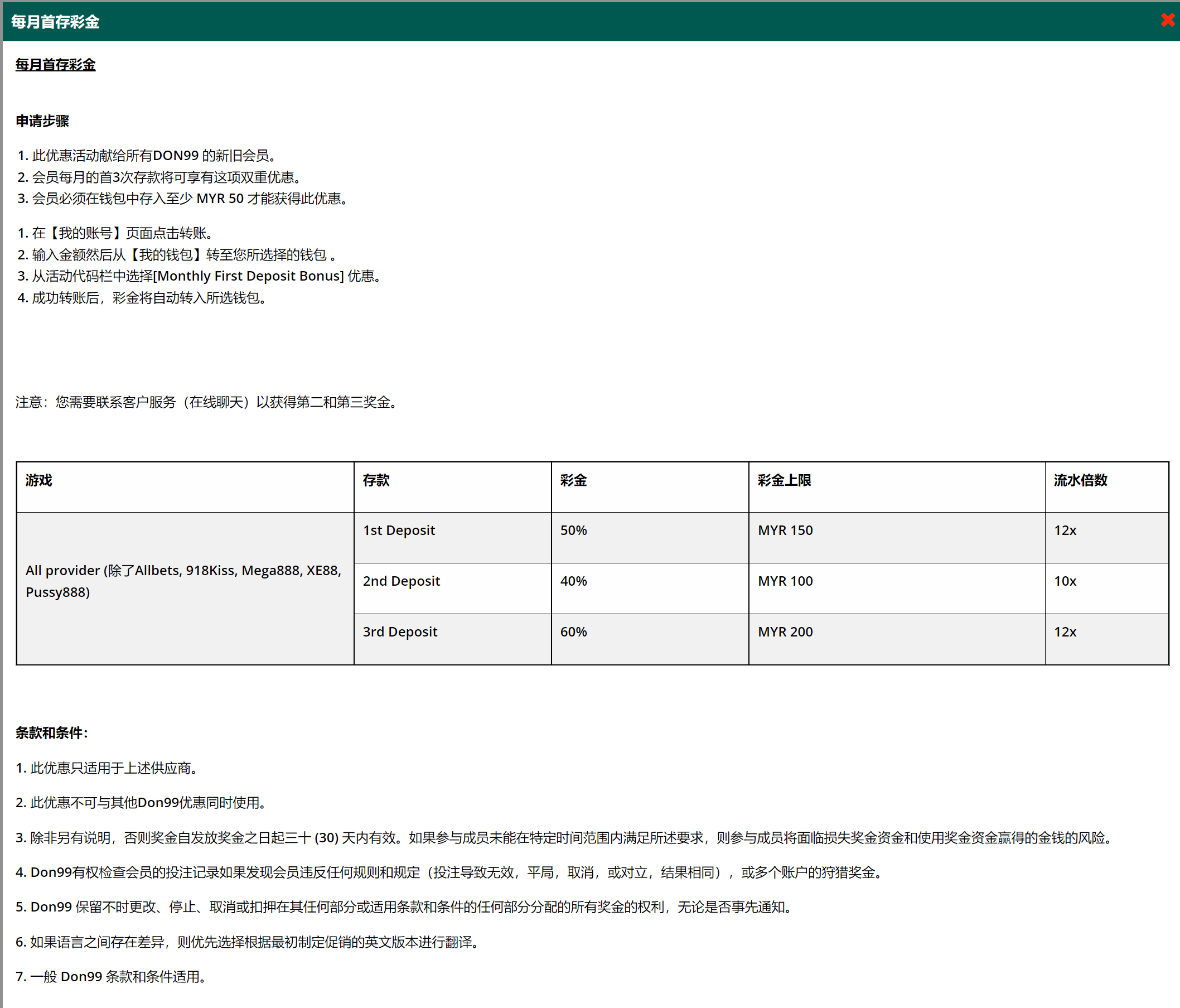Select the 2nd Deposit row entry
The height and width of the screenshot is (1008, 1180).
point(401,581)
